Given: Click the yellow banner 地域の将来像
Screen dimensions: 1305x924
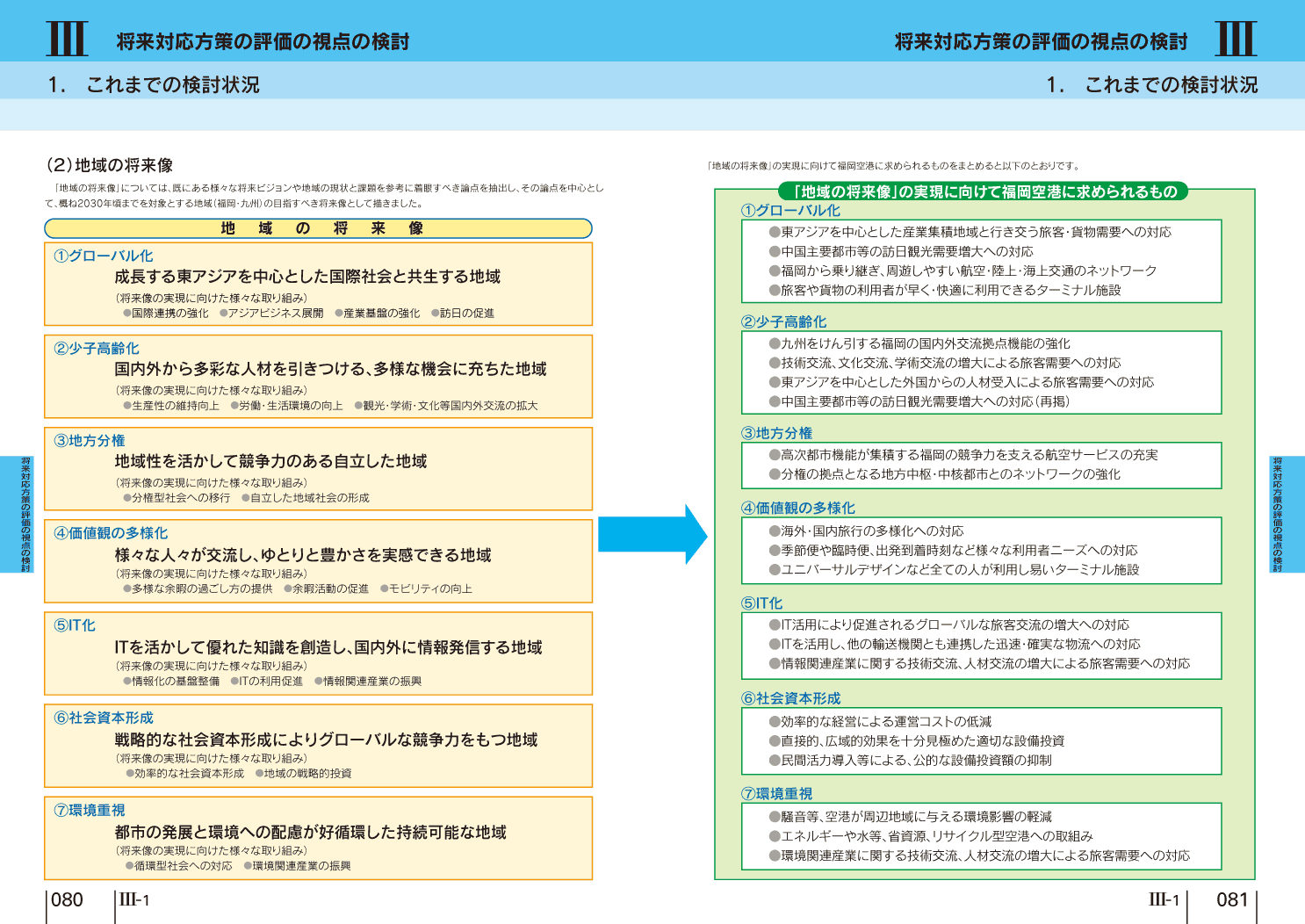Looking at the screenshot, I should click(x=318, y=228).
